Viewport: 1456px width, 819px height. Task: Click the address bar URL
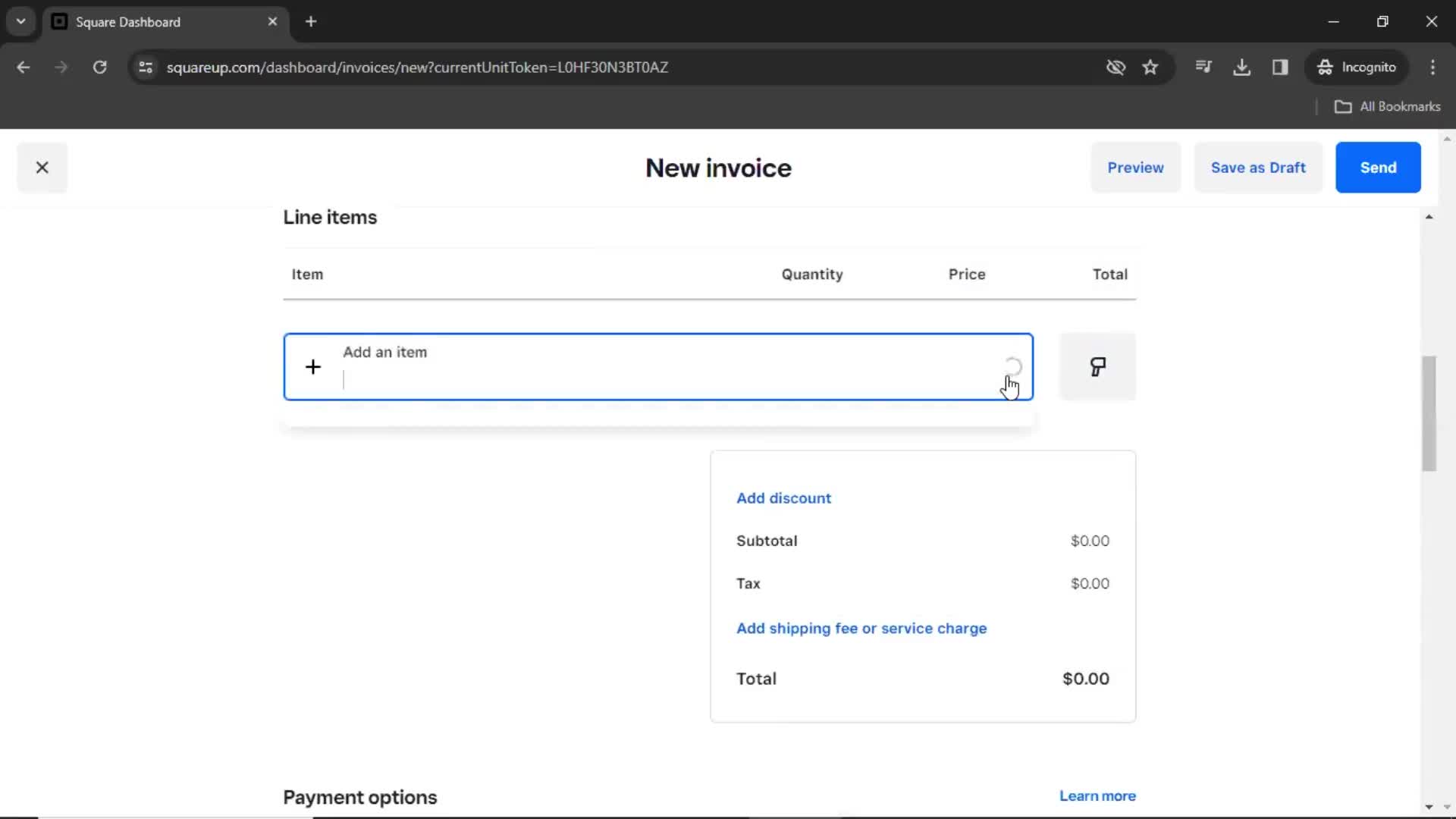pyautogui.click(x=417, y=67)
